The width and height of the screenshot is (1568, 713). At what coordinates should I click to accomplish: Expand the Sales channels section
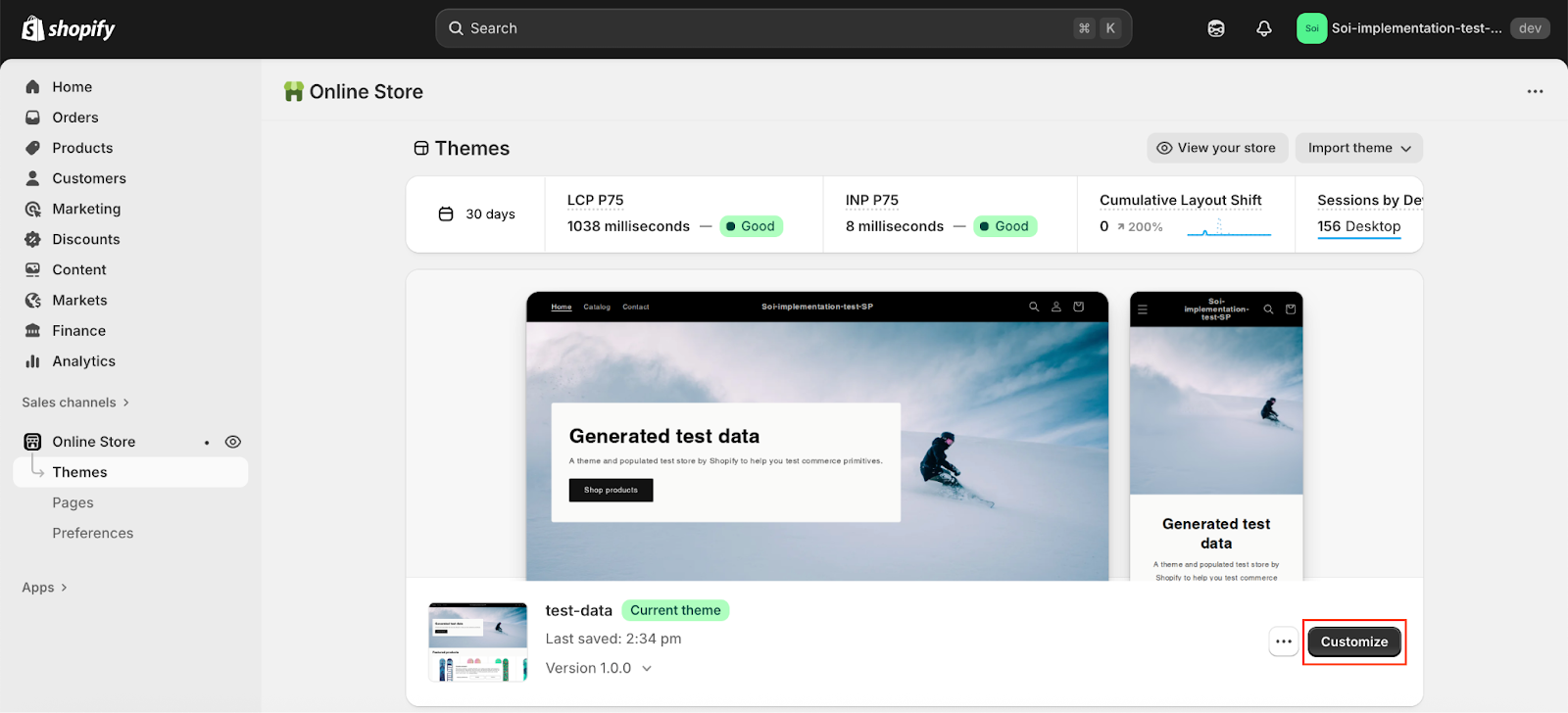pyautogui.click(x=75, y=403)
